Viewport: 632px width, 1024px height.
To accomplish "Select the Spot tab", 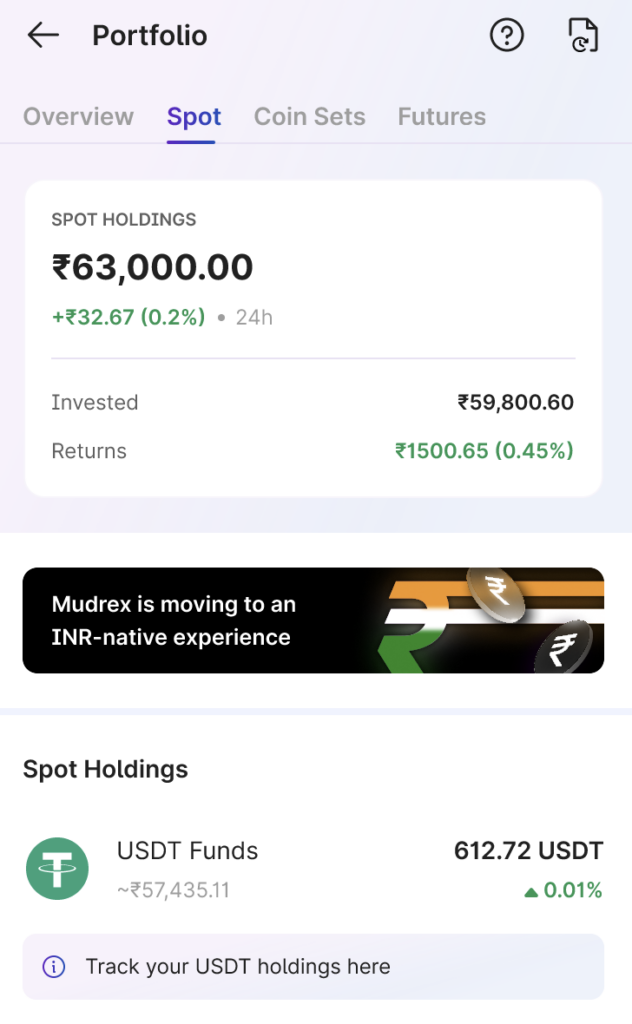I will (194, 117).
